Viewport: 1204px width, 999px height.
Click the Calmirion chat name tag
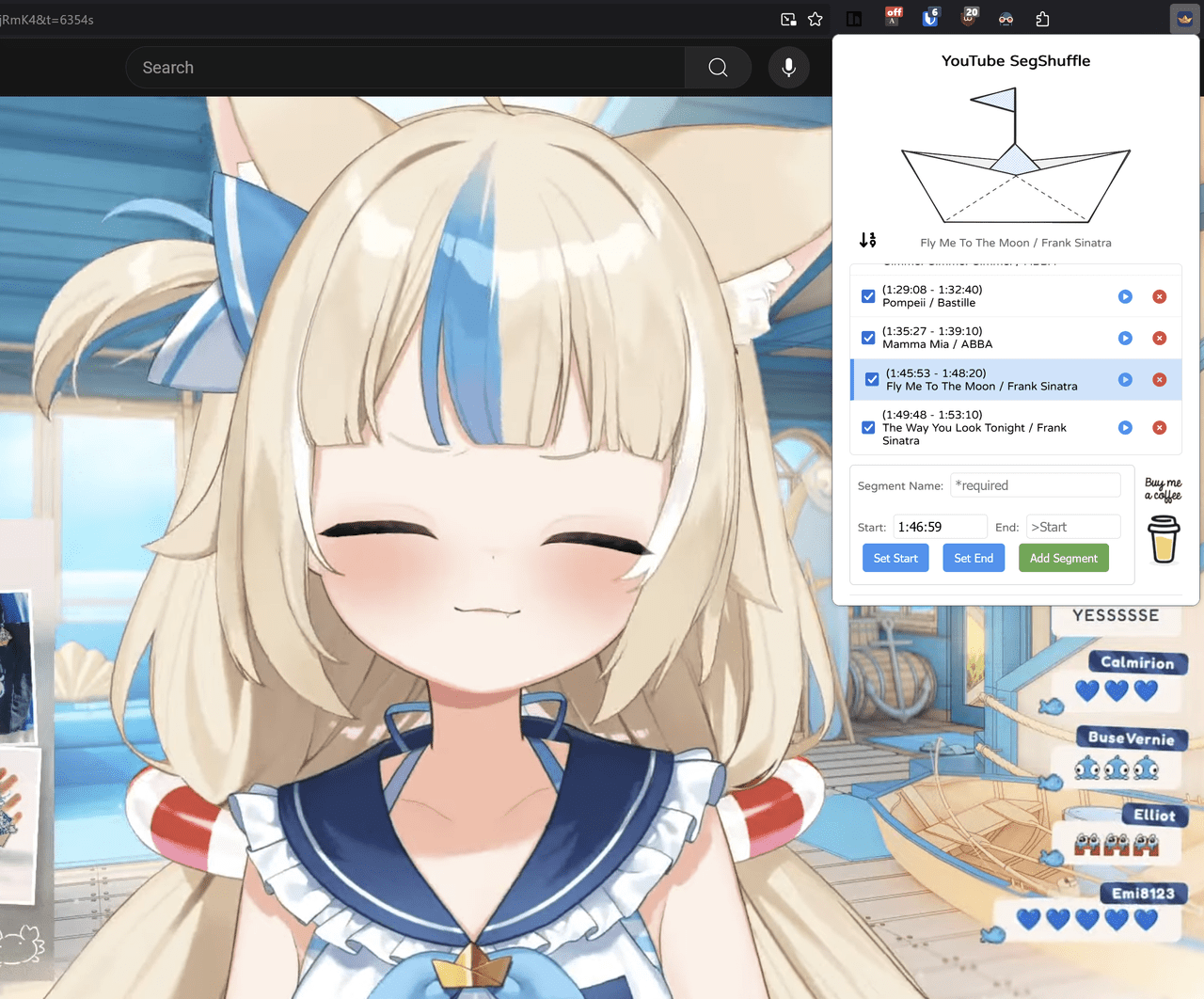[x=1138, y=662]
